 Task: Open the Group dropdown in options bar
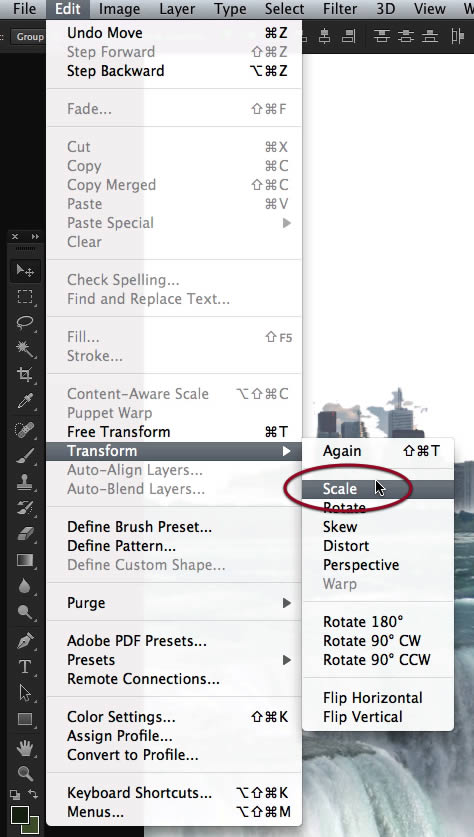28,36
